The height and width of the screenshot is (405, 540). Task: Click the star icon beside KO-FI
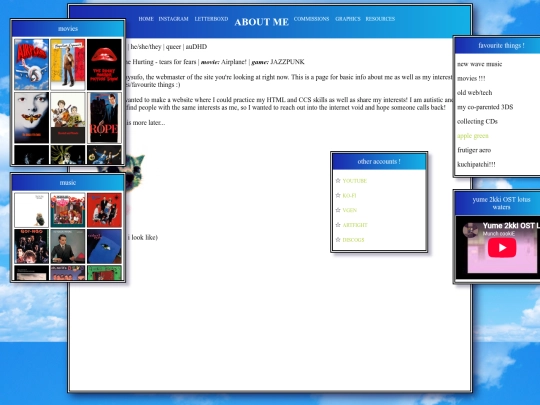[x=338, y=195]
